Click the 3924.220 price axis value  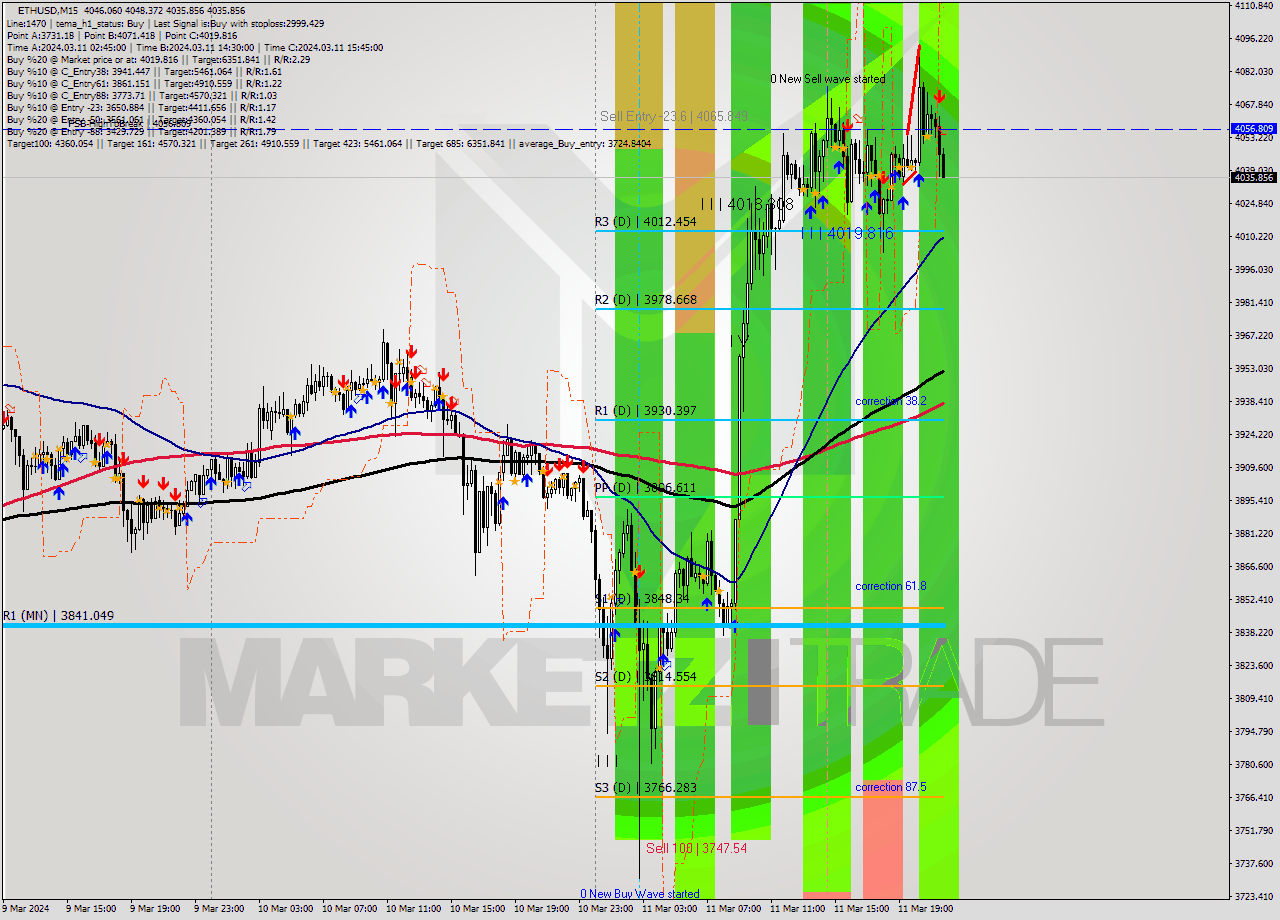(x=1254, y=434)
